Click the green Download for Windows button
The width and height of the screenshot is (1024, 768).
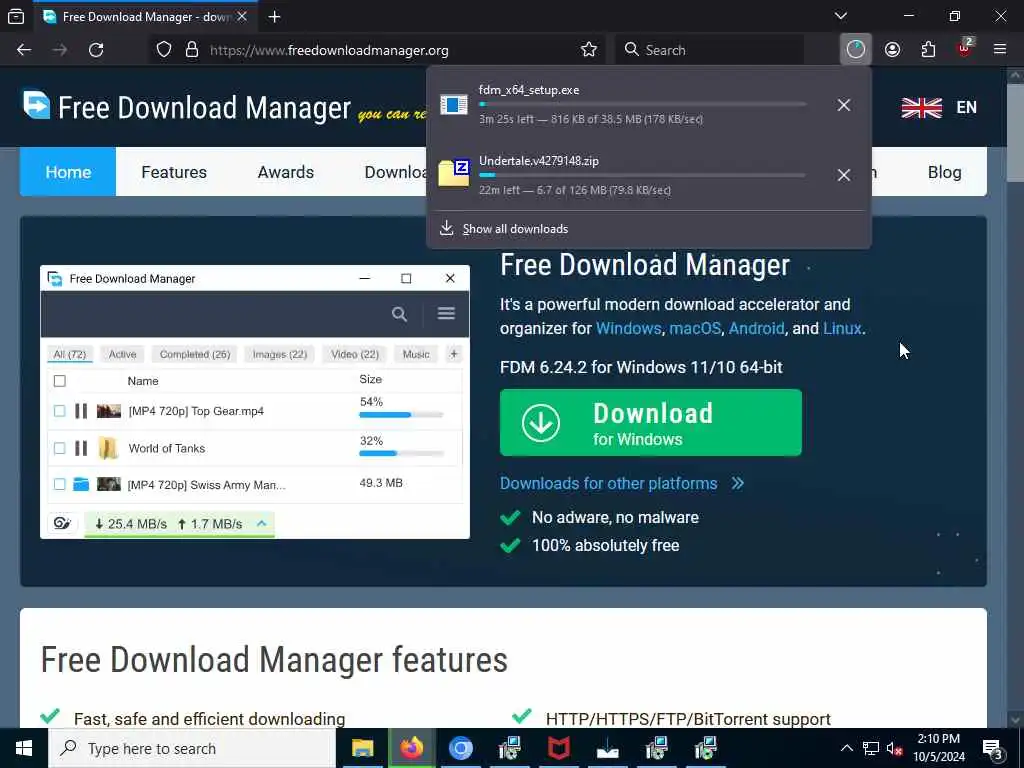pyautogui.click(x=650, y=423)
